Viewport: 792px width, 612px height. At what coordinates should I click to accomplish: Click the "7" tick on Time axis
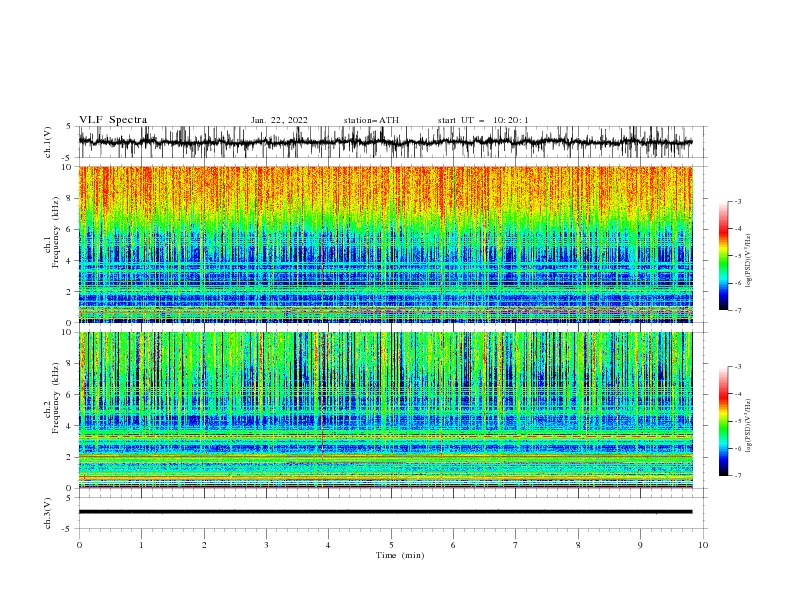(x=516, y=545)
